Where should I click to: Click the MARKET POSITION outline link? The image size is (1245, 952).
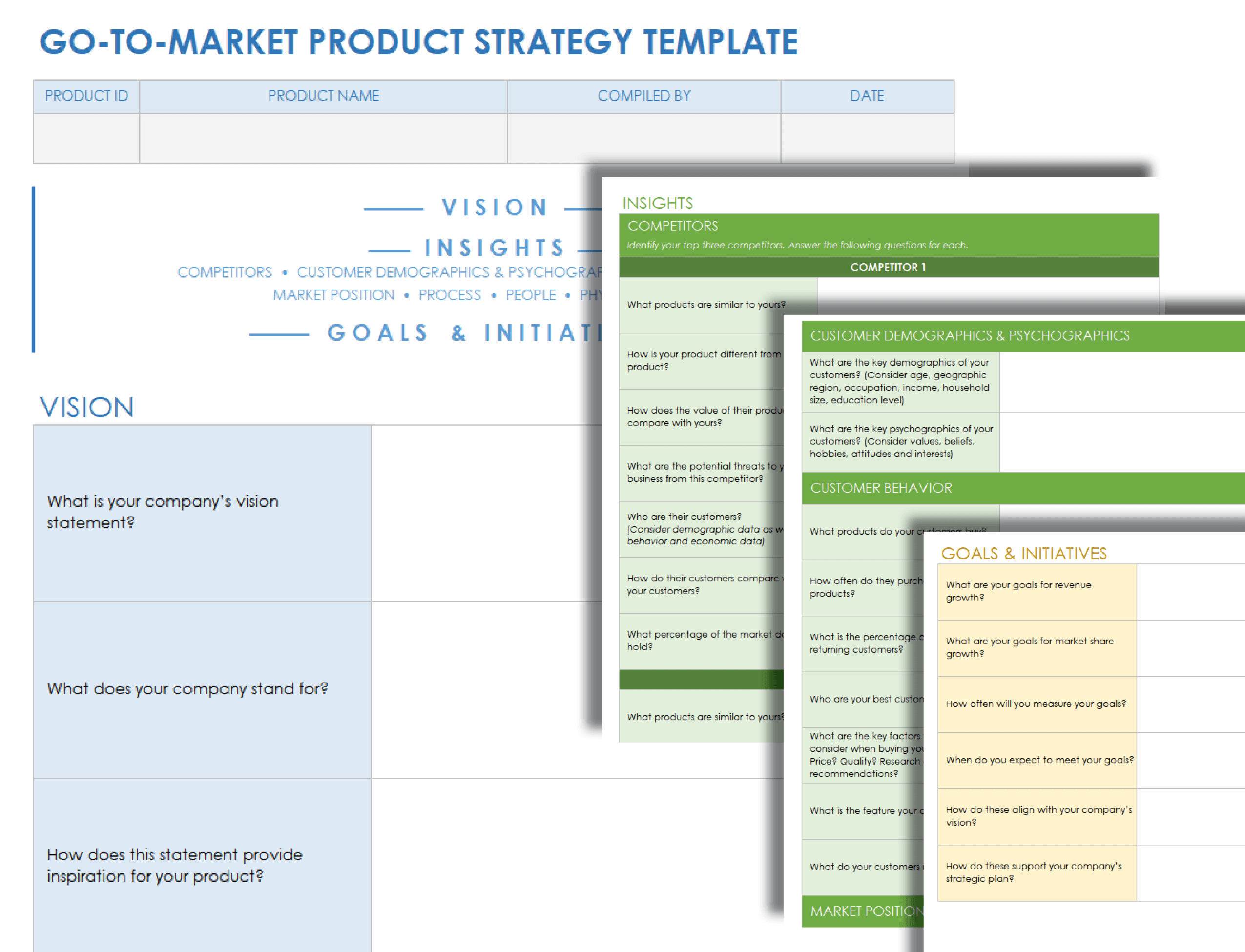[333, 295]
